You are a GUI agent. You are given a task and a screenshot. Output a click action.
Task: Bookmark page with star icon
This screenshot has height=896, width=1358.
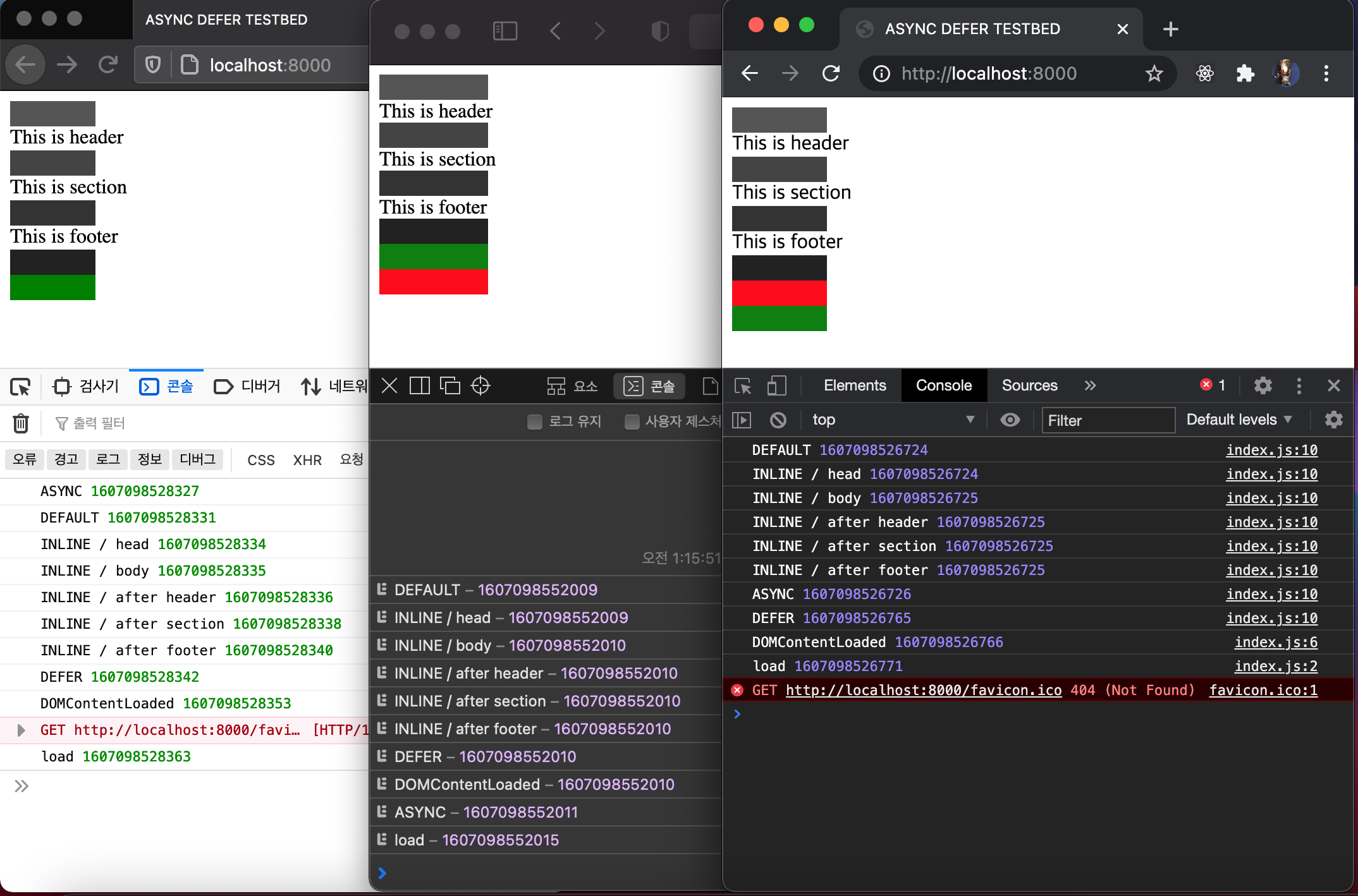pyautogui.click(x=1154, y=73)
